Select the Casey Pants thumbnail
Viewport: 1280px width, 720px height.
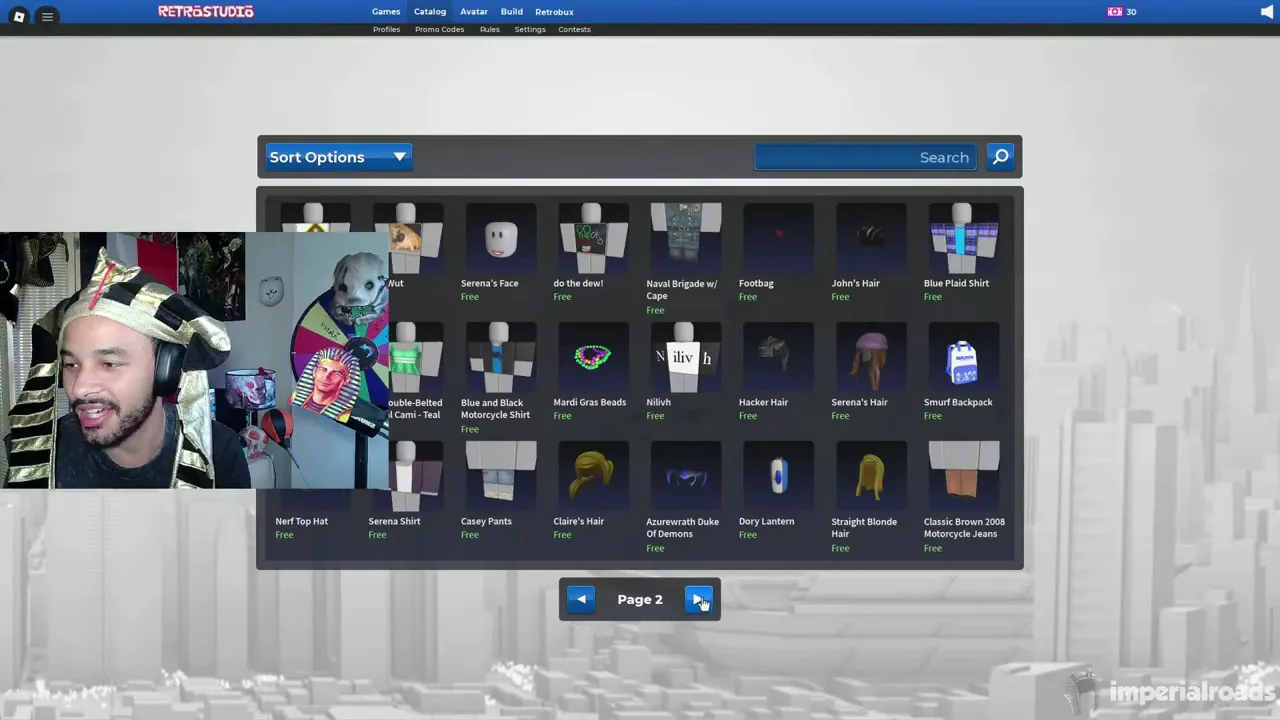(x=500, y=476)
